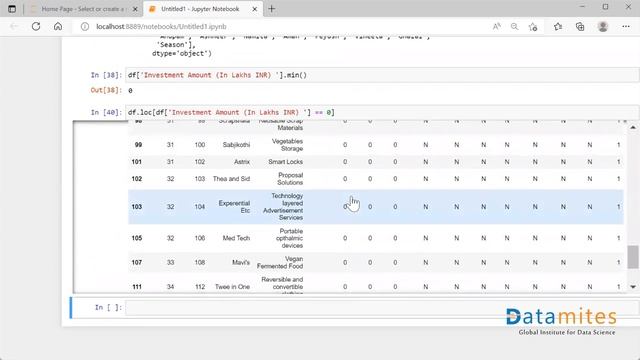The height and width of the screenshot is (360, 640).
Task: Click the zoom magnifier icon
Action: (514, 27)
